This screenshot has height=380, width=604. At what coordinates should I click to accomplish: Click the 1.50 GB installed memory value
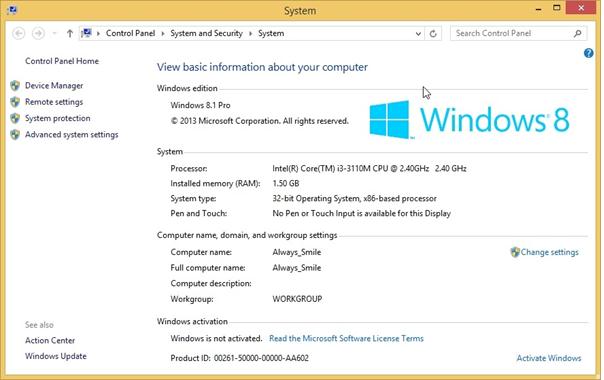[x=285, y=183]
